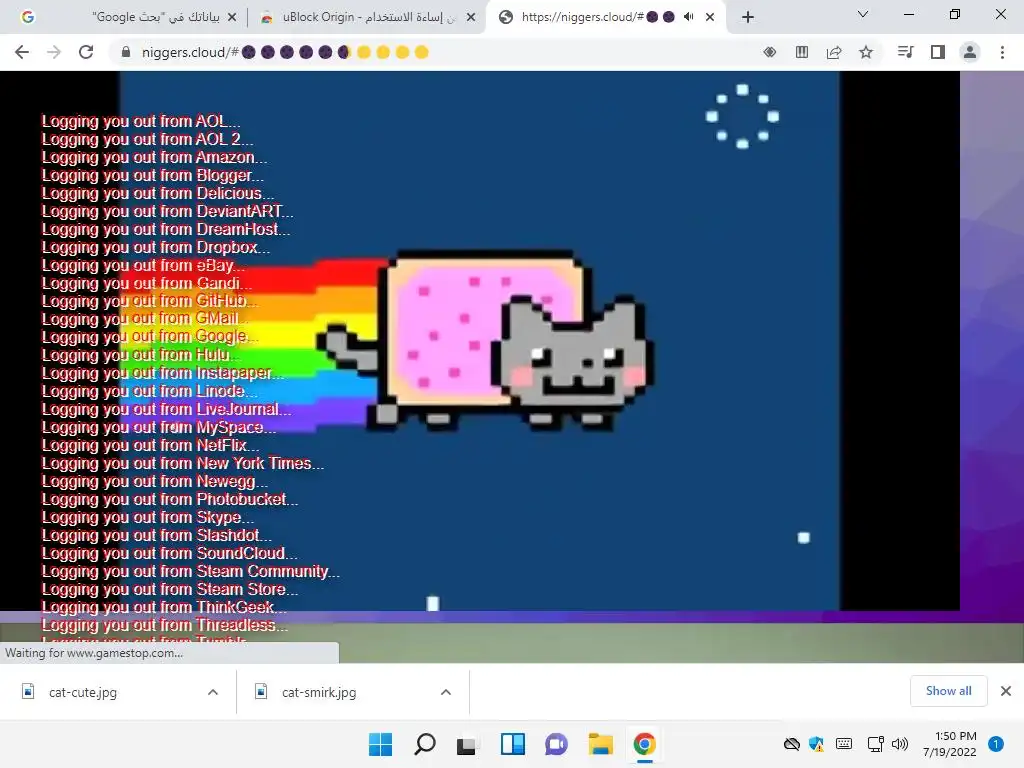This screenshot has height=768, width=1024.
Task: Switch to the uBlock Origin tab
Action: coord(366,17)
